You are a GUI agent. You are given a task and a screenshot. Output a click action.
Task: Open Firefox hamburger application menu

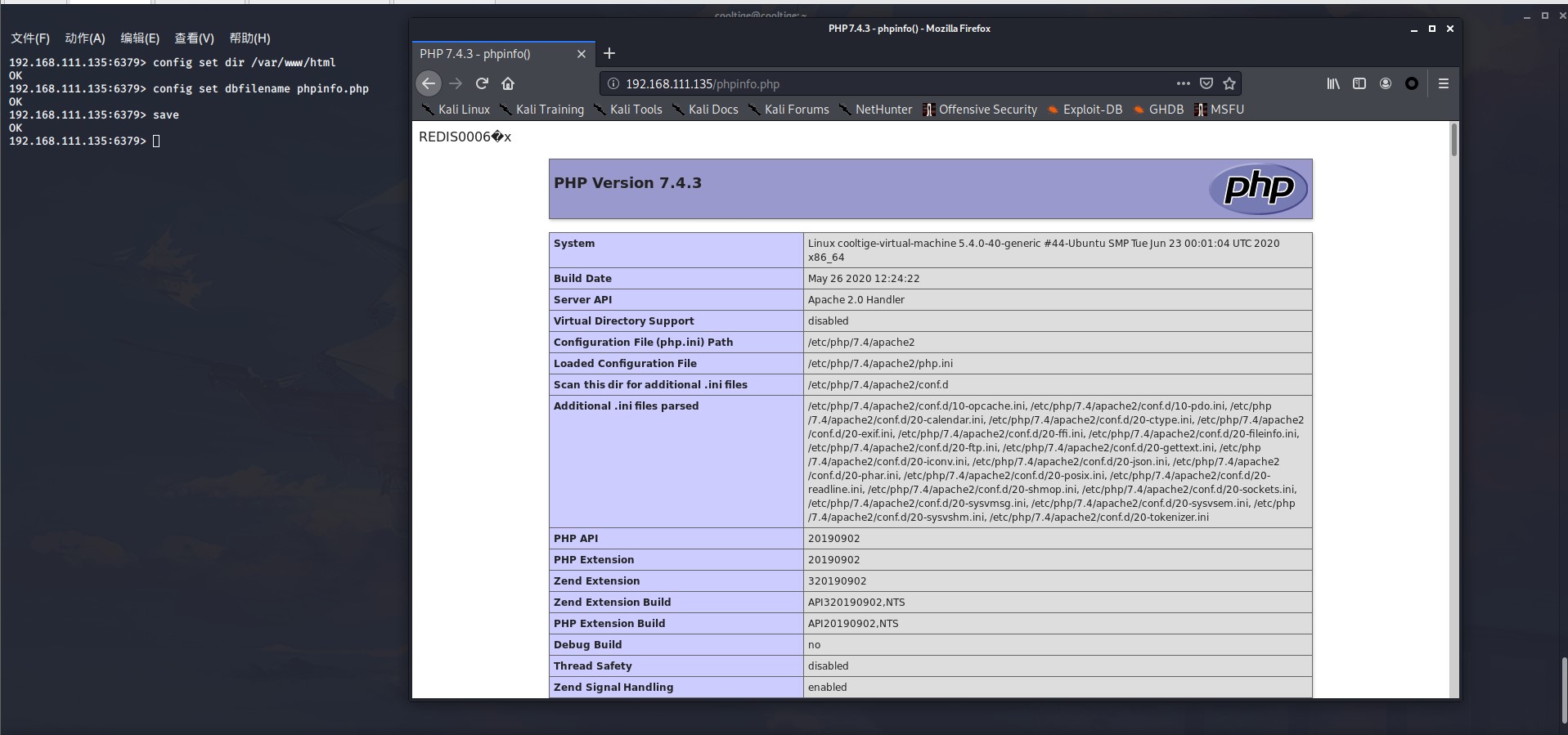click(x=1444, y=83)
